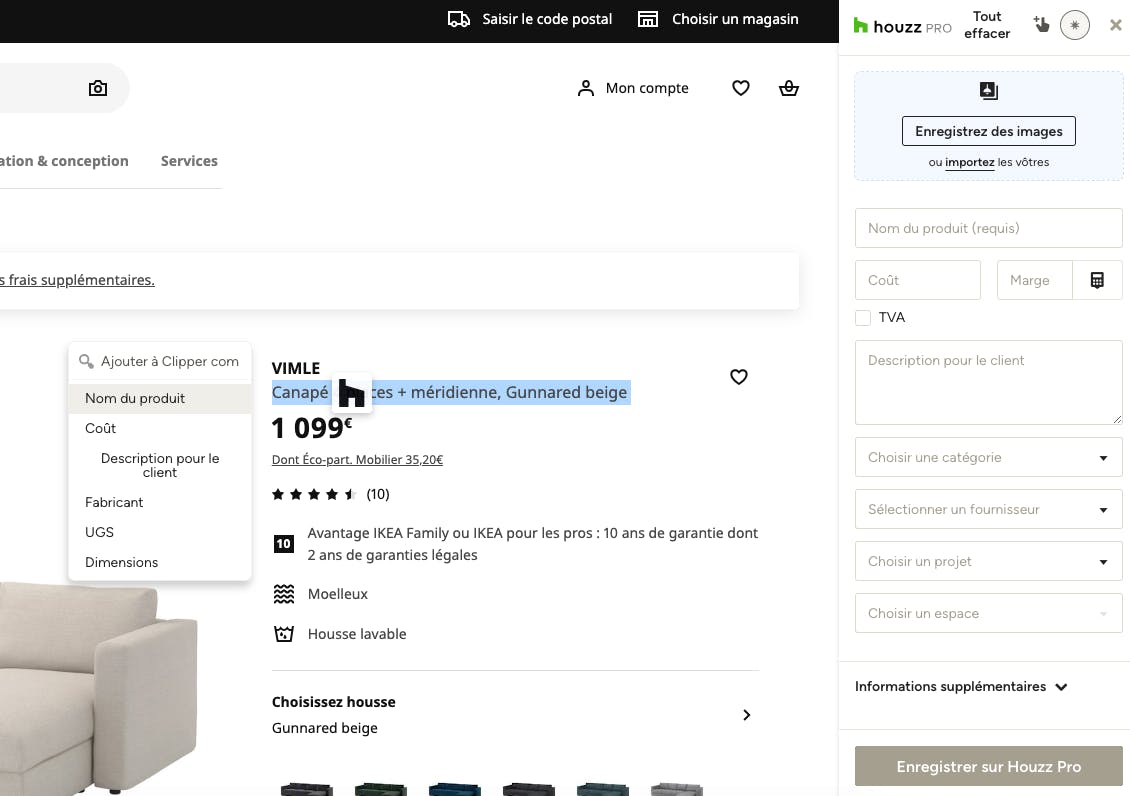Click the magnifier icon in clipper menu
The width and height of the screenshot is (1130, 796).
click(86, 362)
